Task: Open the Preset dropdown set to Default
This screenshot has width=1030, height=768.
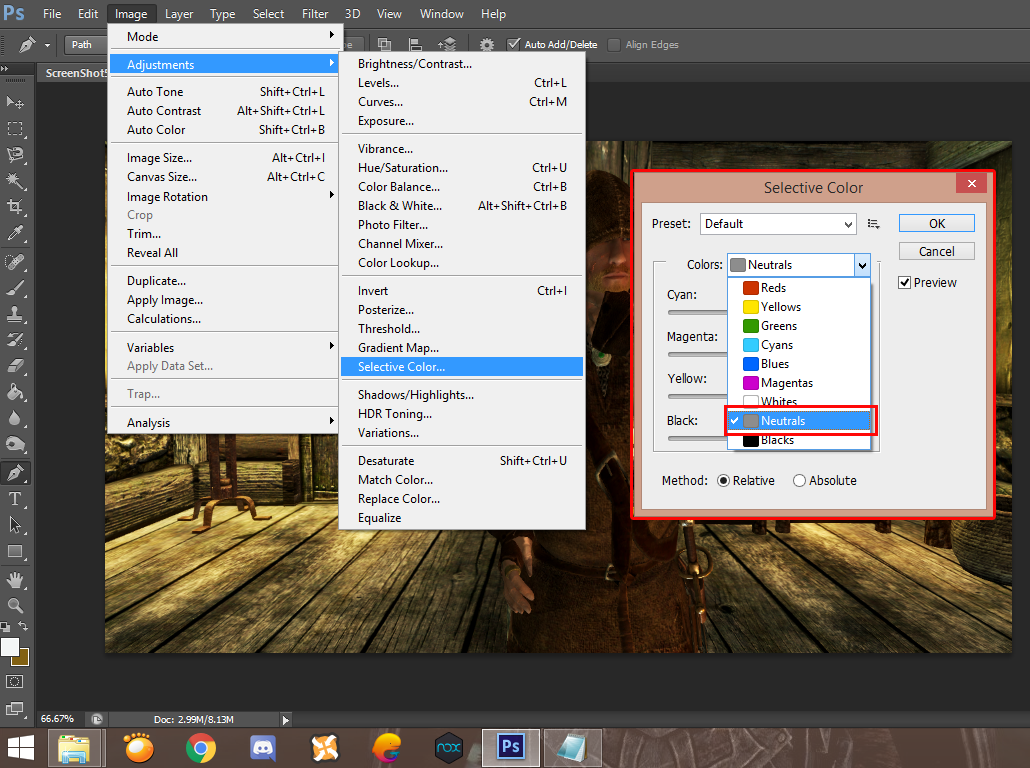Action: pyautogui.click(x=778, y=224)
